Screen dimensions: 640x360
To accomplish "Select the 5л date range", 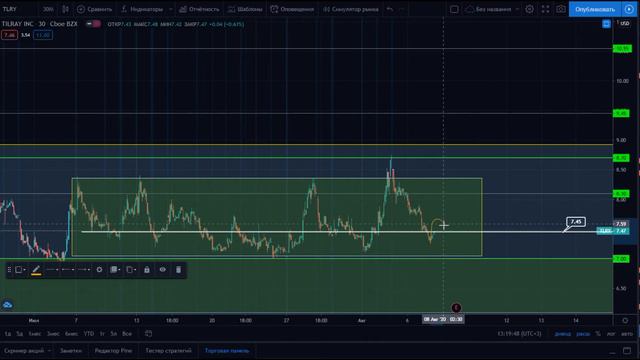I will pos(113,333).
